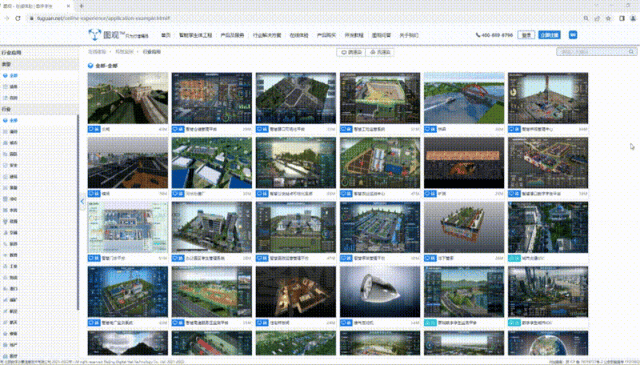Image resolution: width=640 pixels, height=365 pixels.
Task: Open the browser profile avatar icon
Action: pos(633,18)
